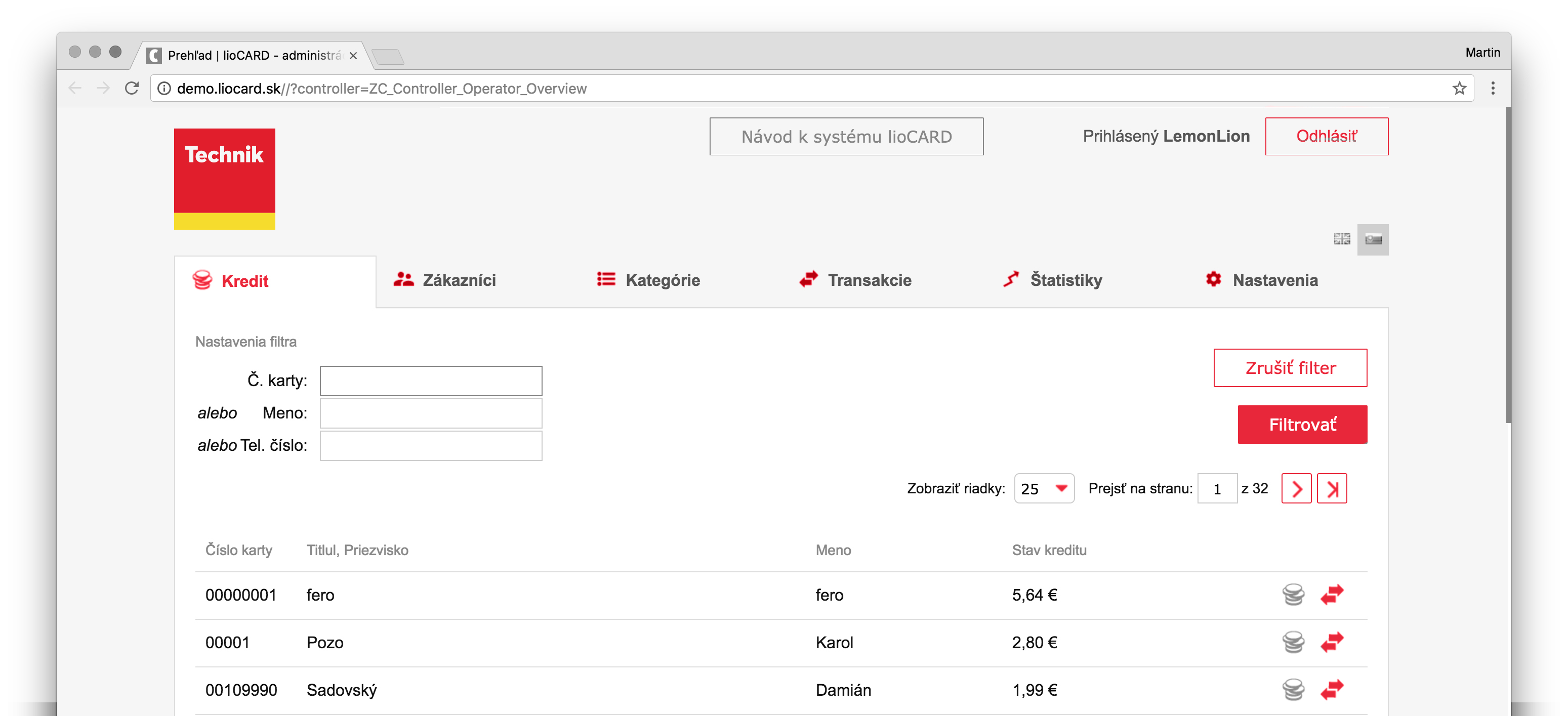The image size is (1568, 716).
Task: View site information icon in address bar
Action: tap(164, 88)
